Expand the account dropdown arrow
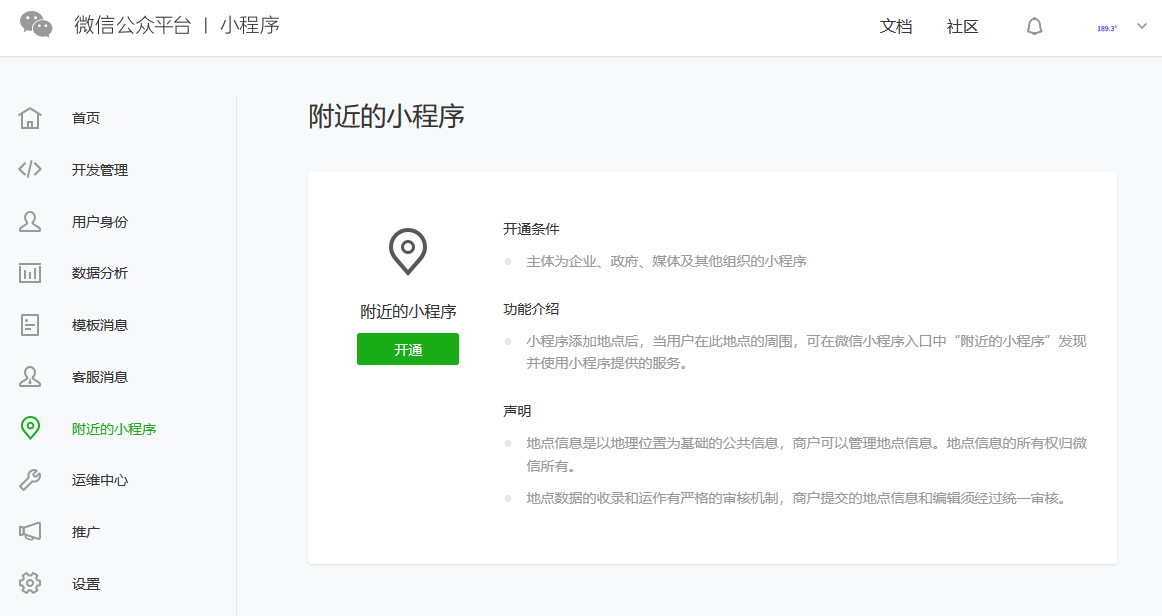 pos(1142,26)
